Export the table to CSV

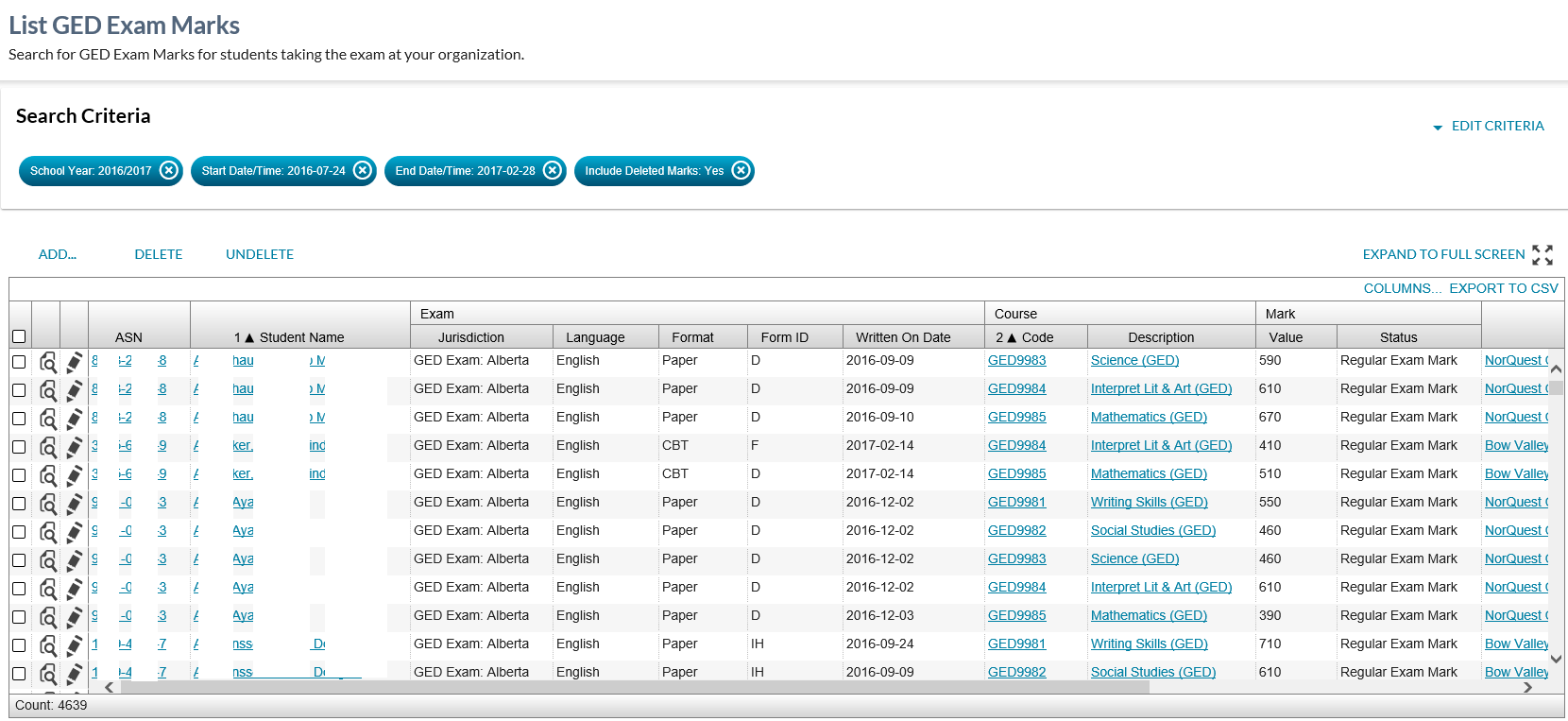point(1503,288)
